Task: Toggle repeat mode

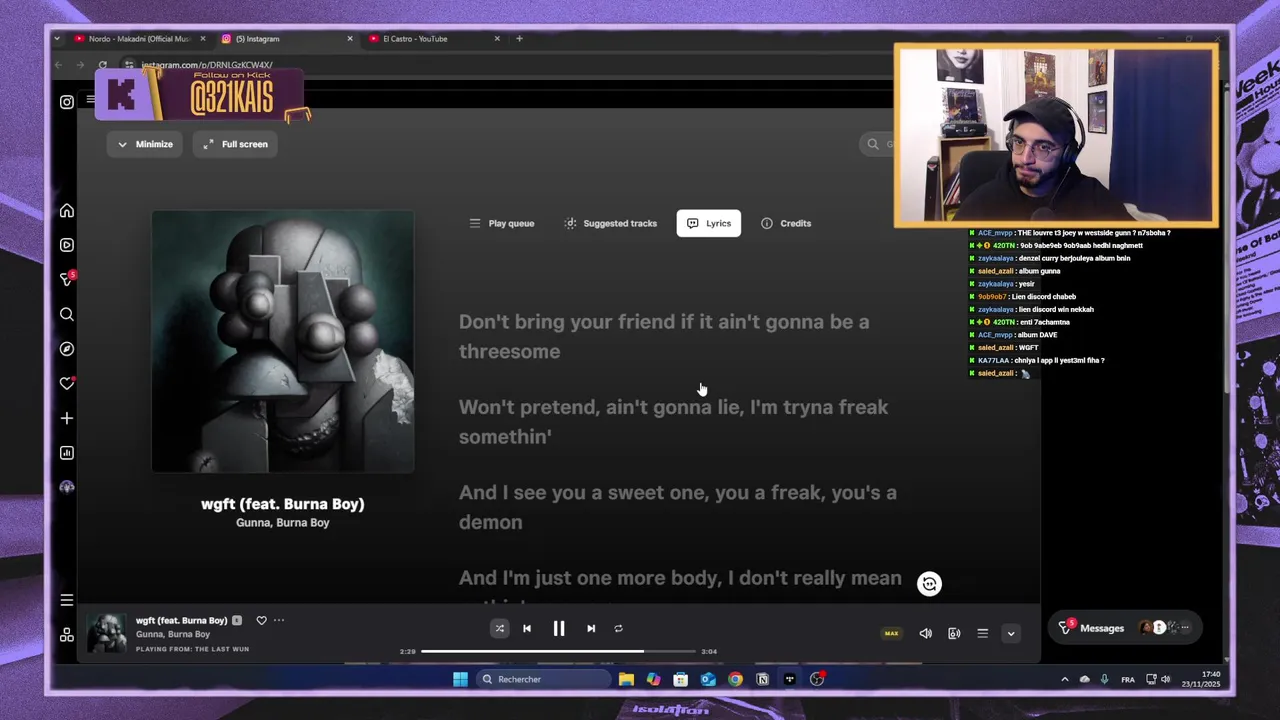Action: pos(618,628)
